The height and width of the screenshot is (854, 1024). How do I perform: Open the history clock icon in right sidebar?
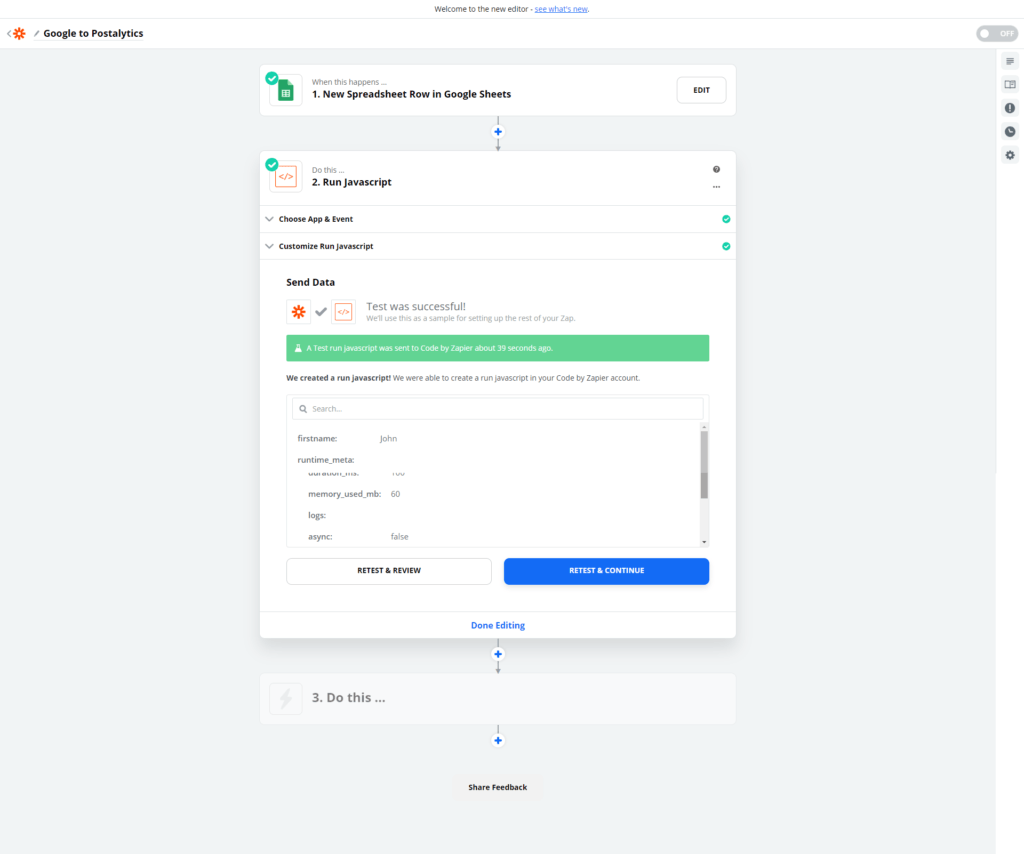(1010, 131)
